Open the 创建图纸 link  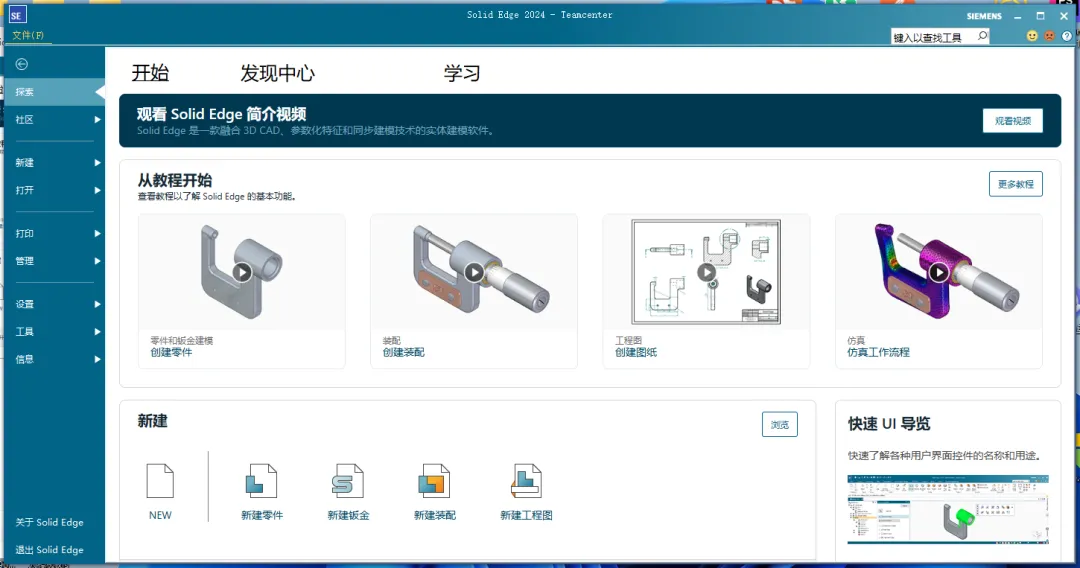[x=636, y=353]
